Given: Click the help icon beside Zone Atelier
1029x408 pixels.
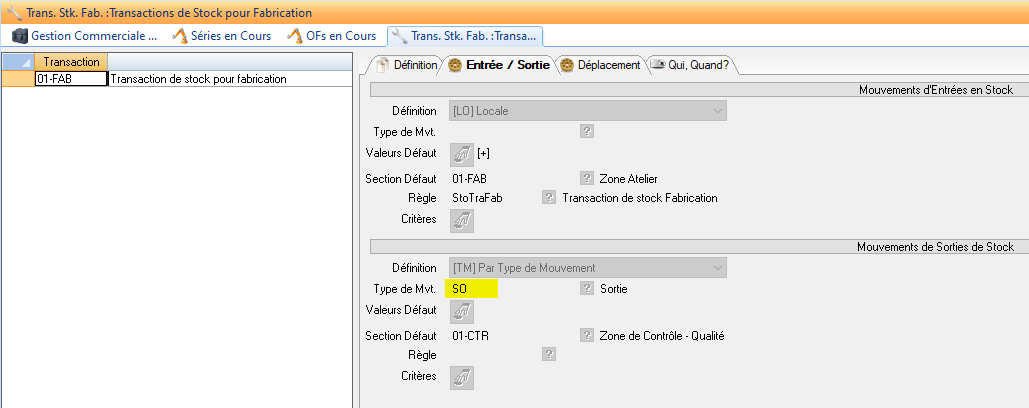Looking at the screenshot, I should click(x=587, y=178).
